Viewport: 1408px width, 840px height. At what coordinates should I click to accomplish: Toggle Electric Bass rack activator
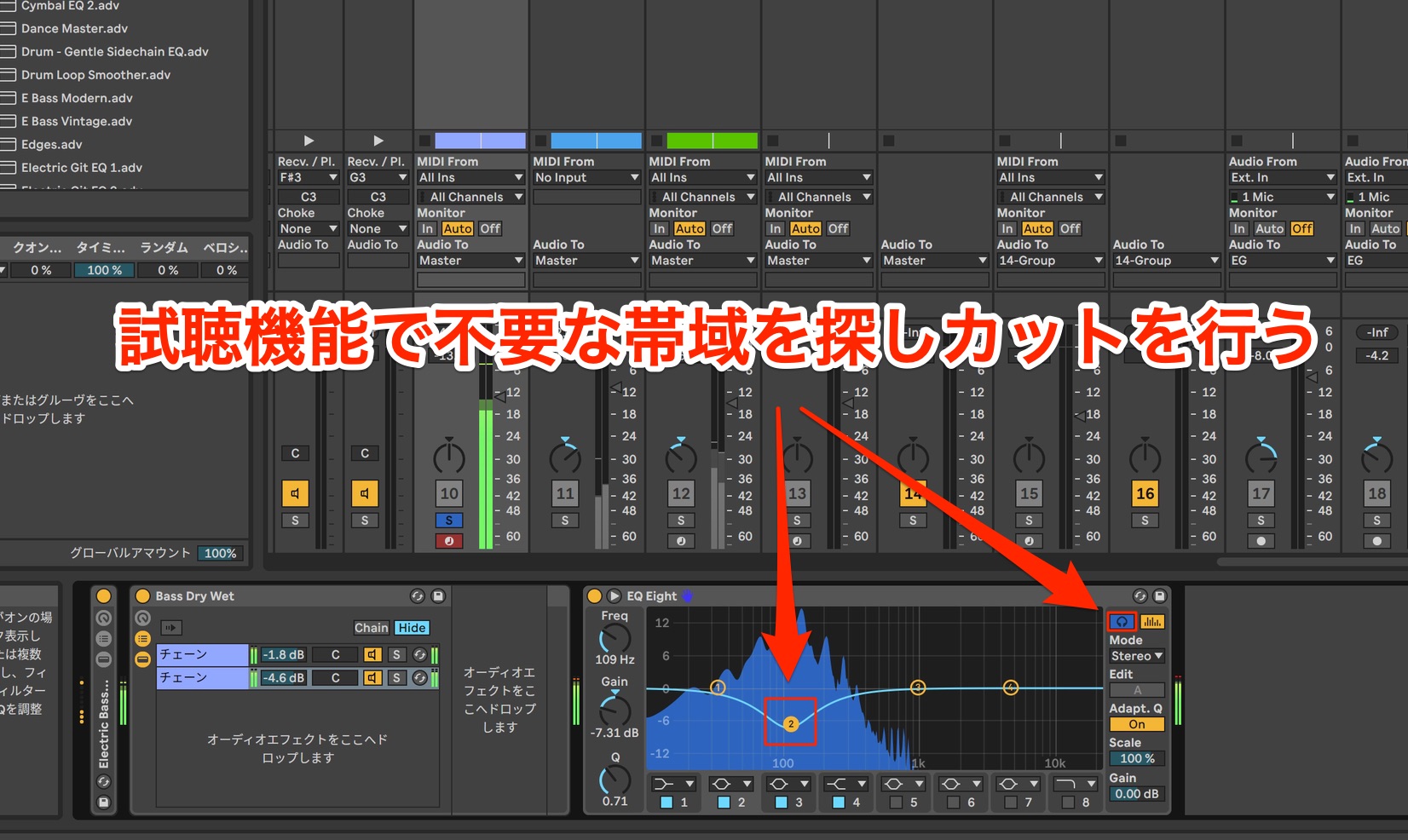pos(104,596)
